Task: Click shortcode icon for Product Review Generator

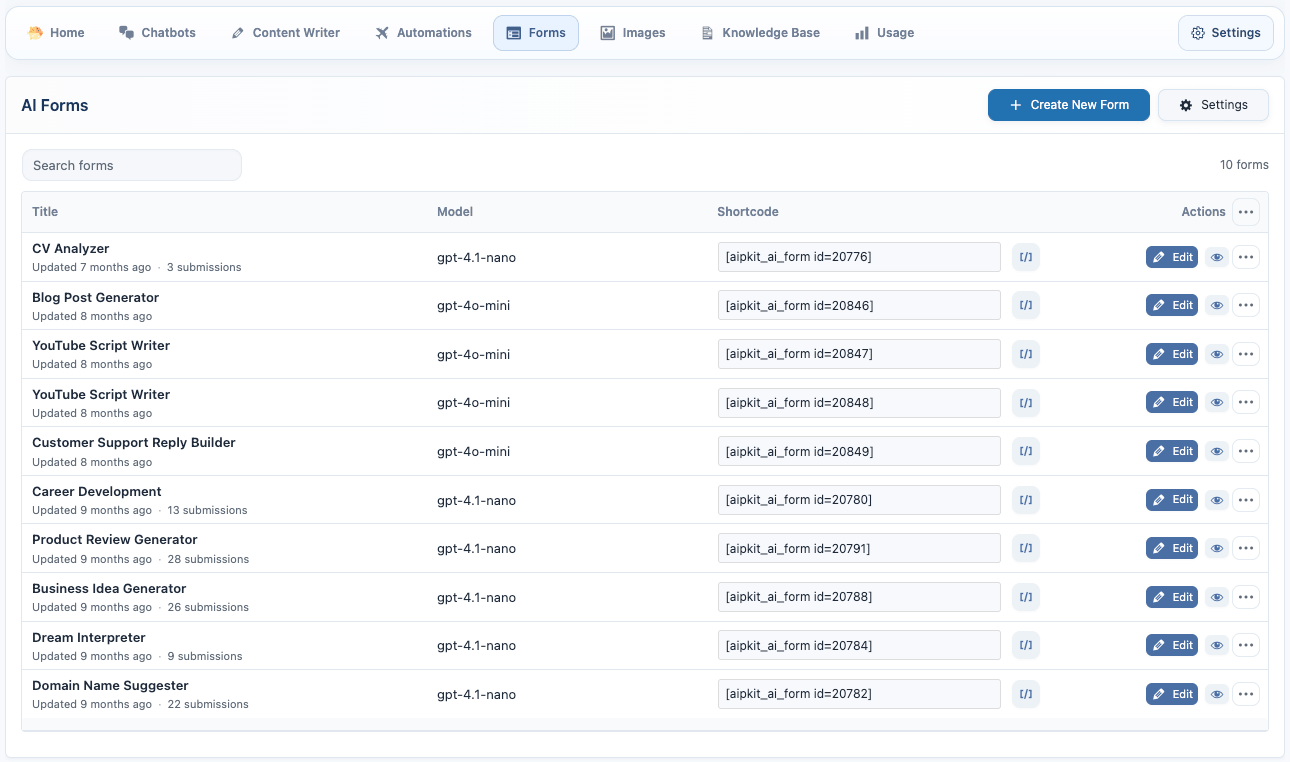Action: [x=1025, y=549]
